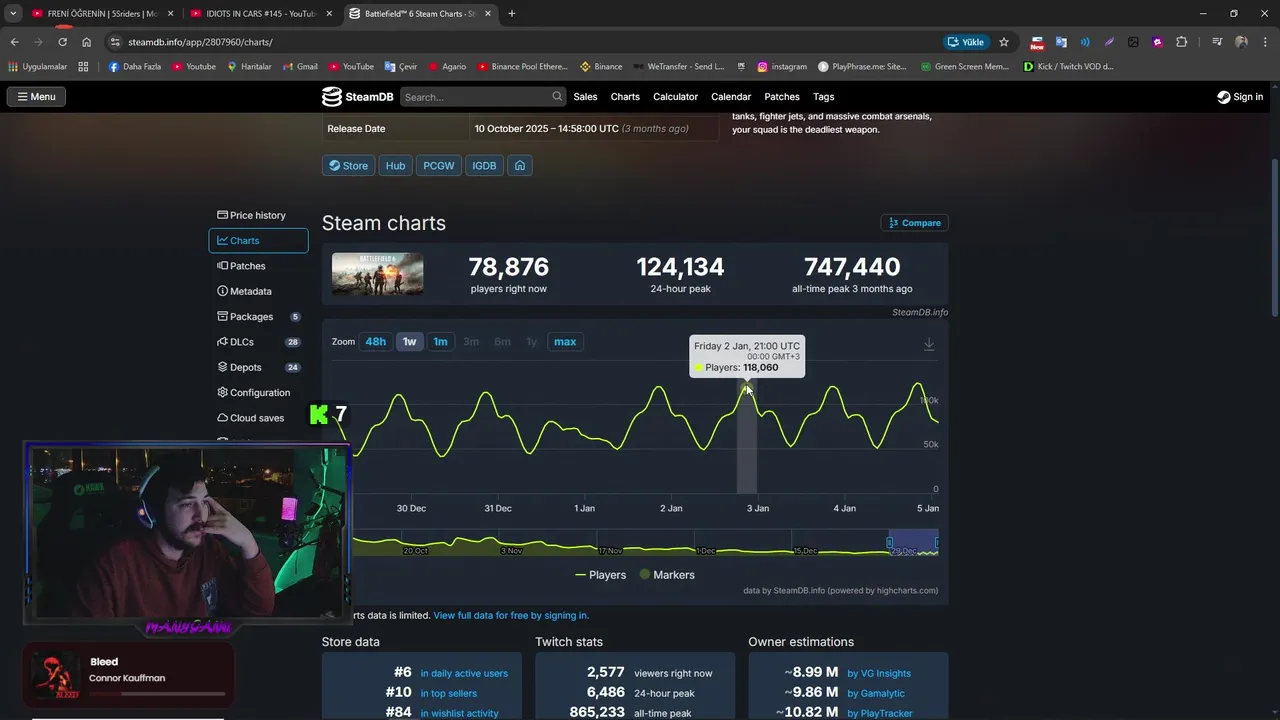Open the Hub button
1280x720 pixels.
coord(396,166)
